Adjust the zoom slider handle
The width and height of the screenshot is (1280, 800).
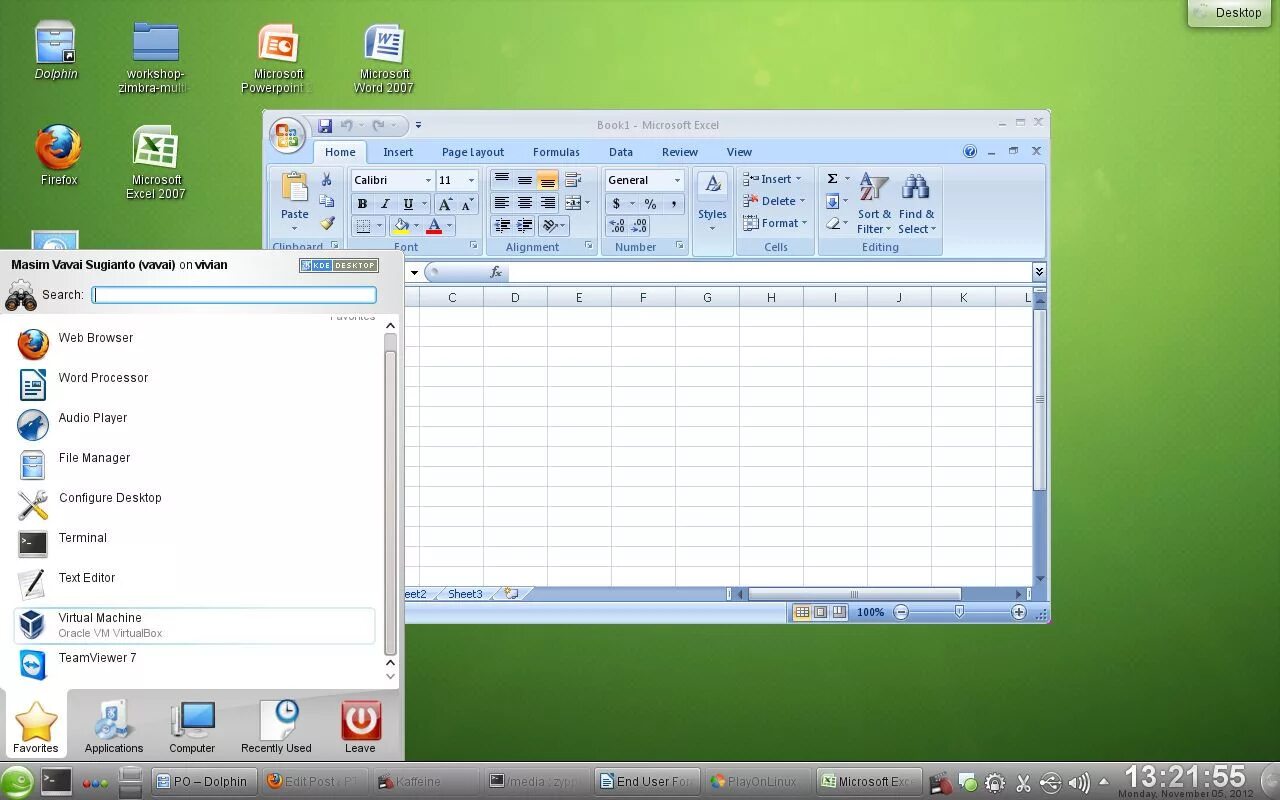tap(960, 612)
